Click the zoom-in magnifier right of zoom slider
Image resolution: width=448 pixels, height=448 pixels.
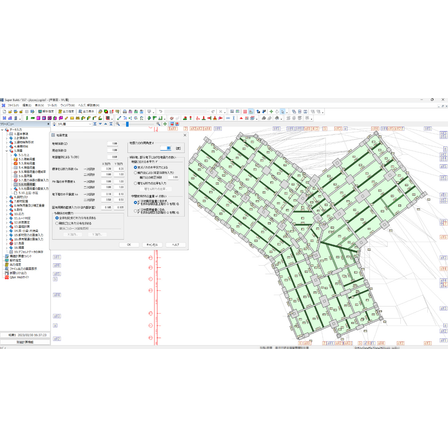[159, 124]
